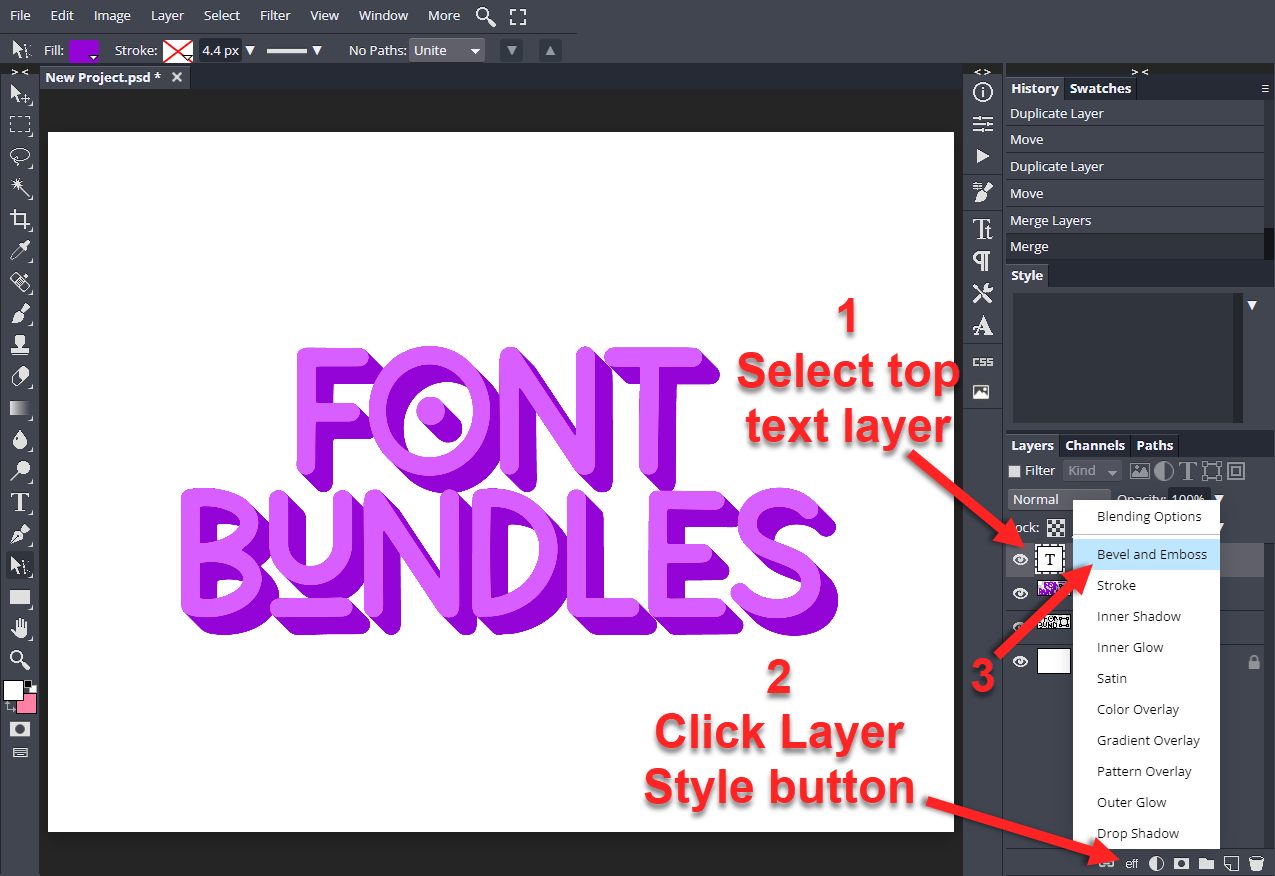Enable the layer Filter checkbox
The image size is (1275, 876).
[x=1015, y=471]
